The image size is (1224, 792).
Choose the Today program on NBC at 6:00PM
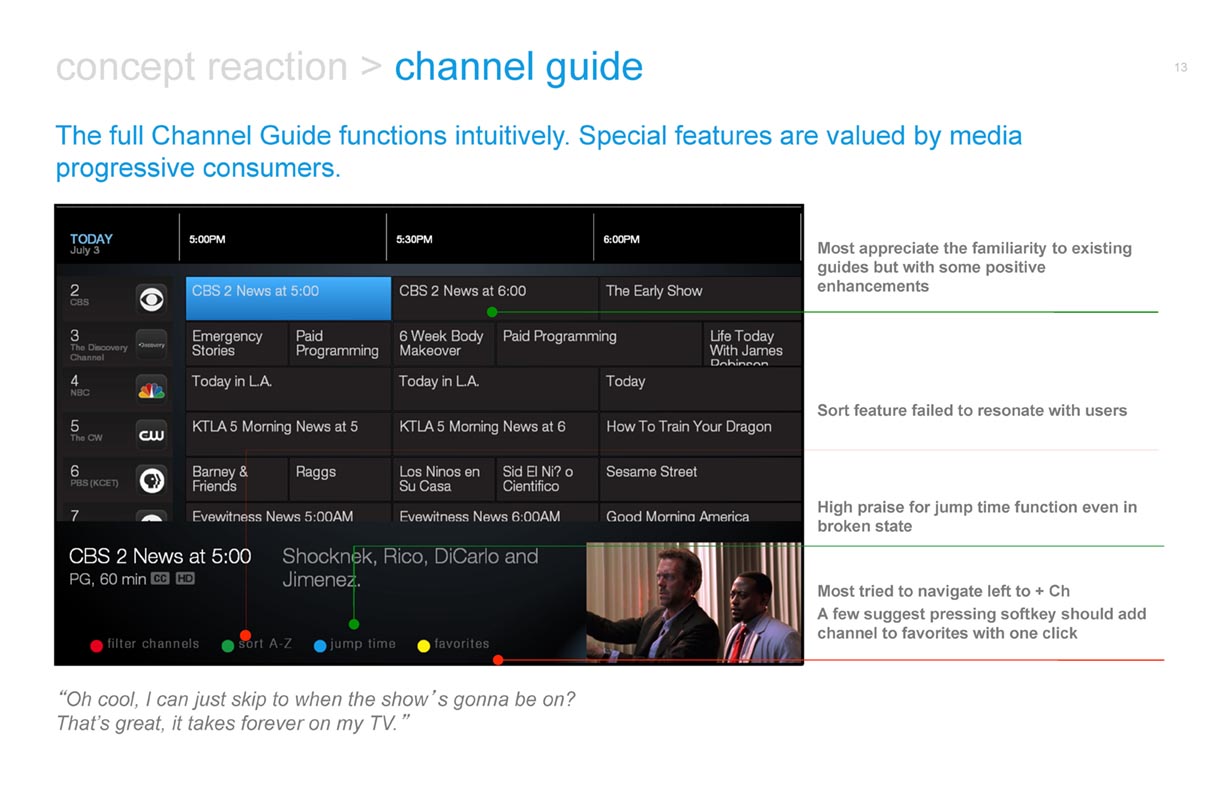coord(701,388)
